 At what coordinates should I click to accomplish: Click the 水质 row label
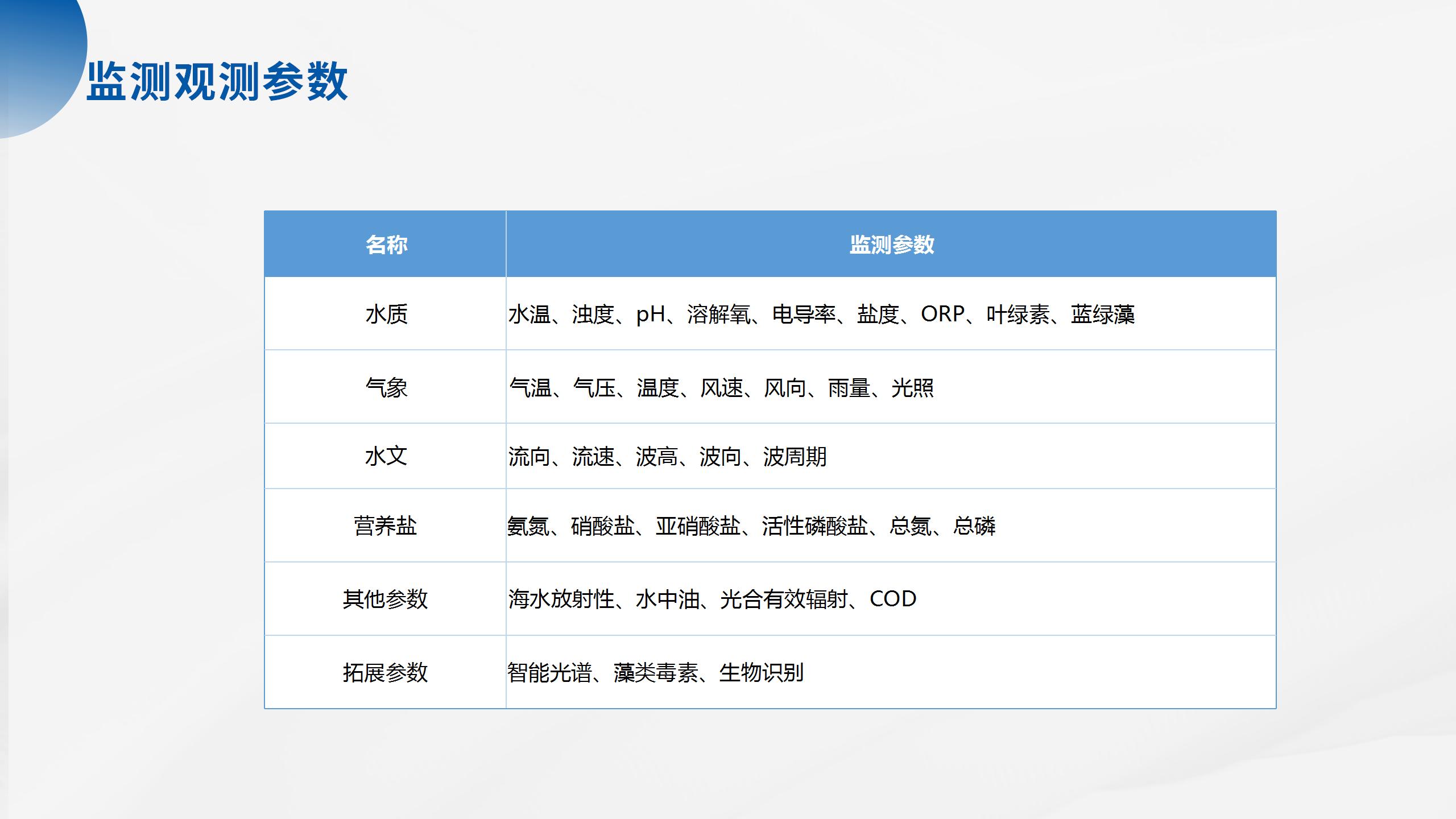[386, 314]
